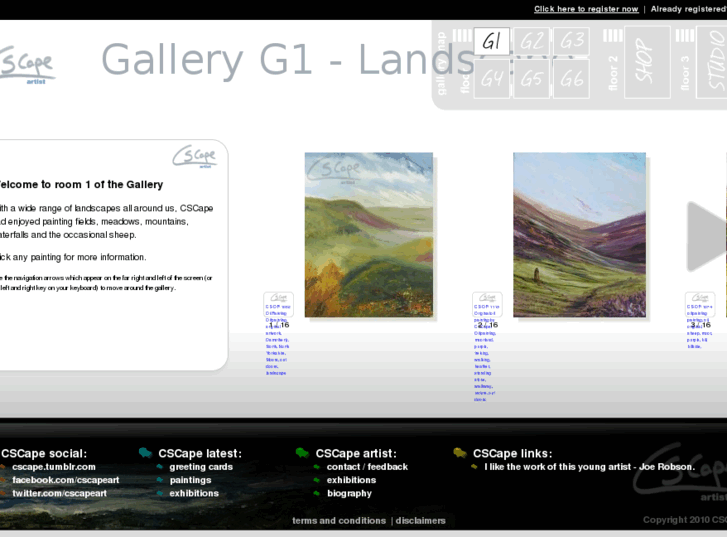
Task: Open exhibitions under CSCape latest
Action: [x=194, y=493]
